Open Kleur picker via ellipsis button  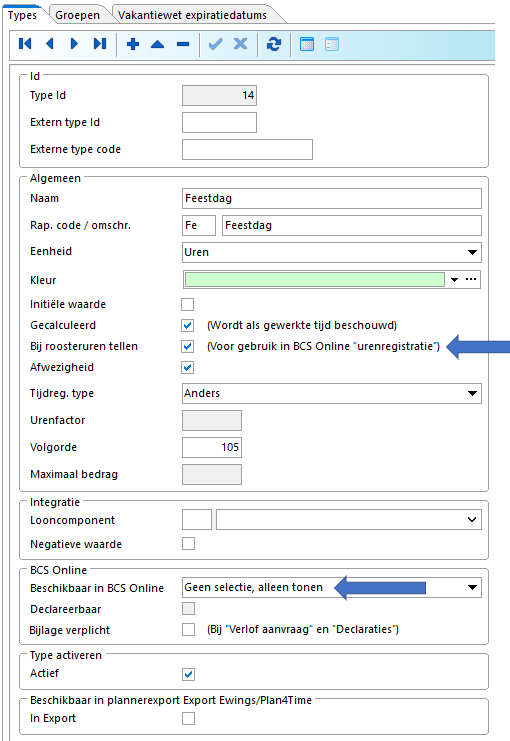coord(471,279)
